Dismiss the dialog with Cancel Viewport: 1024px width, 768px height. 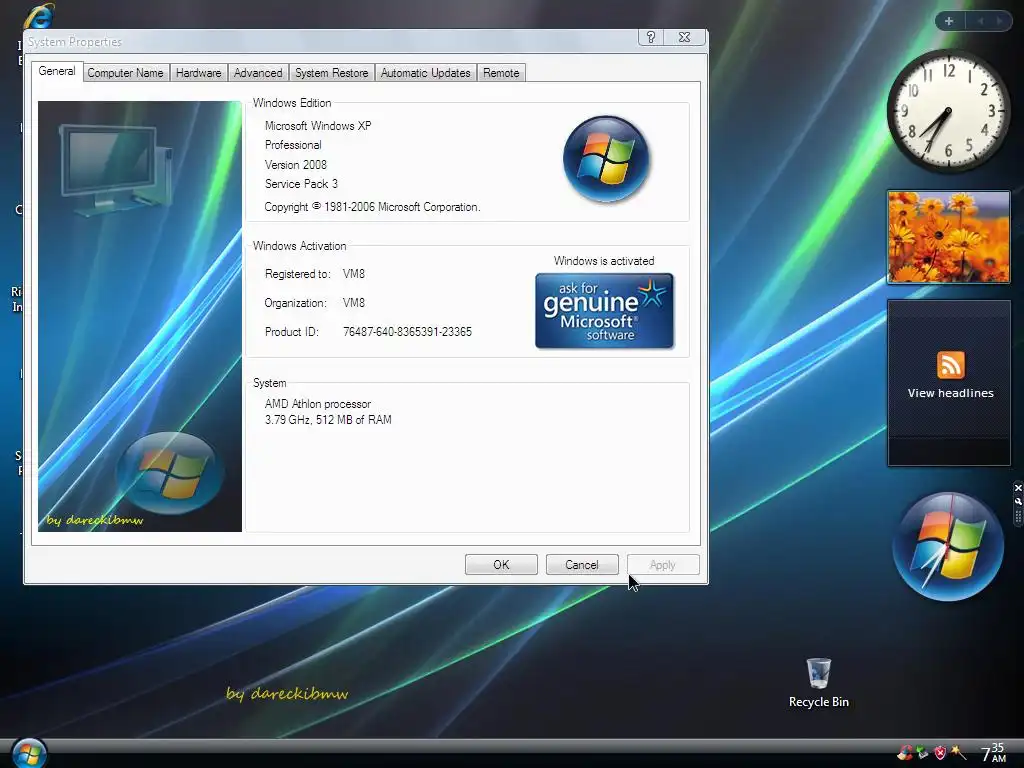pyautogui.click(x=582, y=564)
